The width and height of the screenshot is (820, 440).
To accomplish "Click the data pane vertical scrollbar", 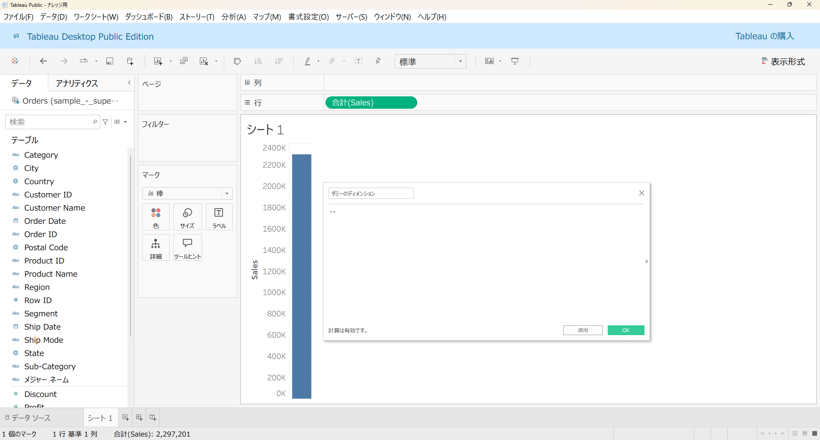I will coord(130,246).
